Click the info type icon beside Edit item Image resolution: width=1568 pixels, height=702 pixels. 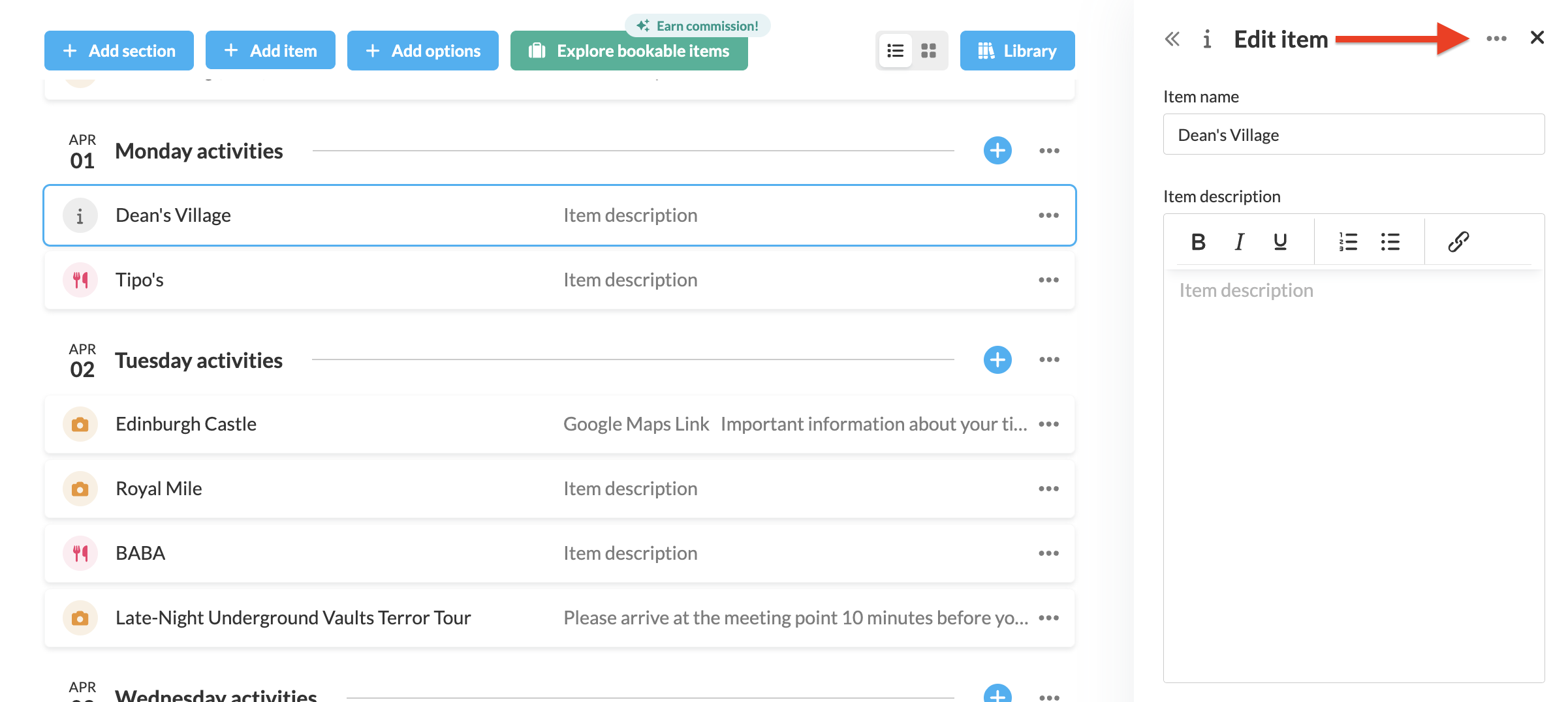click(x=1207, y=39)
